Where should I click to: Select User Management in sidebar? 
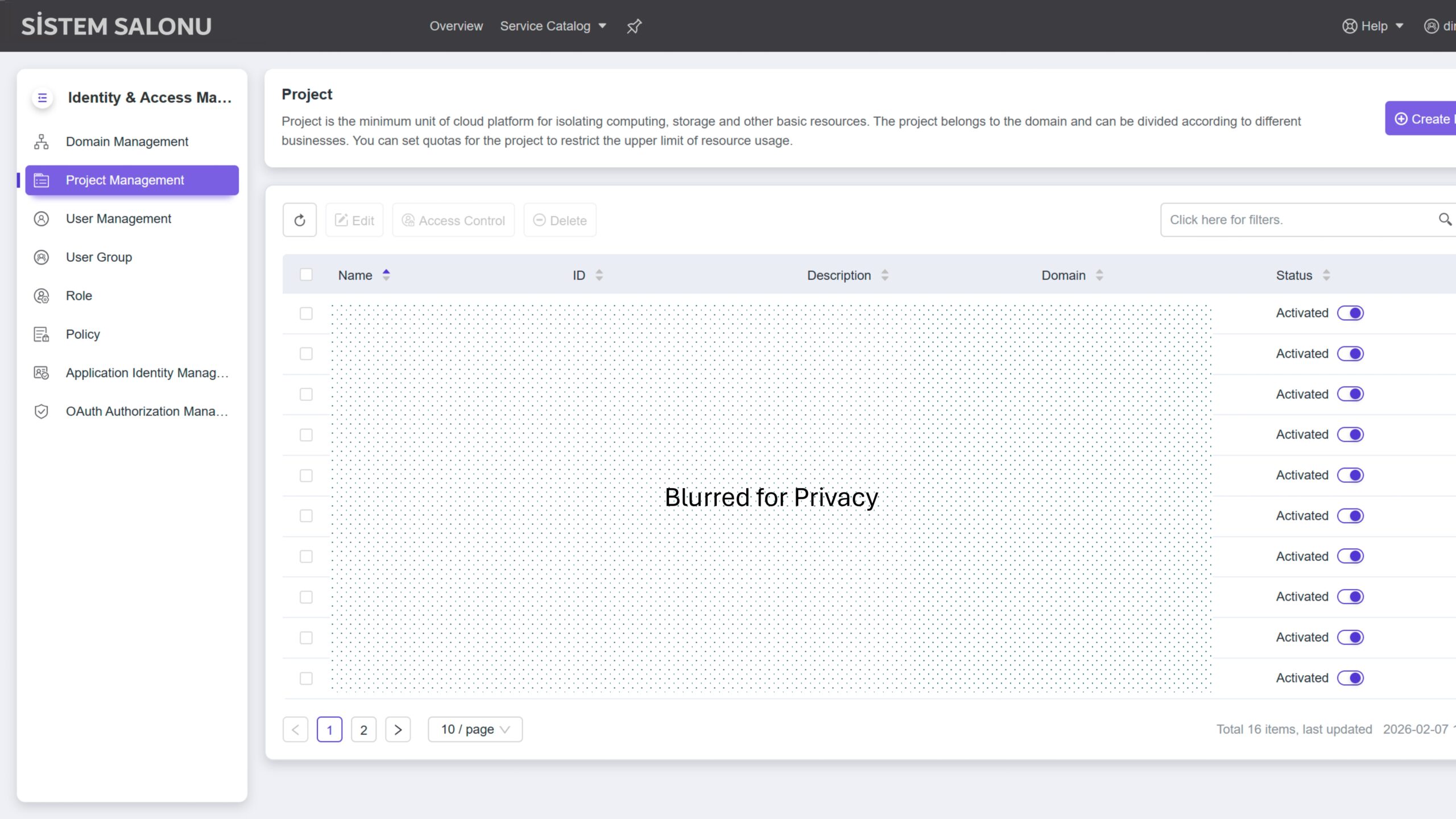118,219
